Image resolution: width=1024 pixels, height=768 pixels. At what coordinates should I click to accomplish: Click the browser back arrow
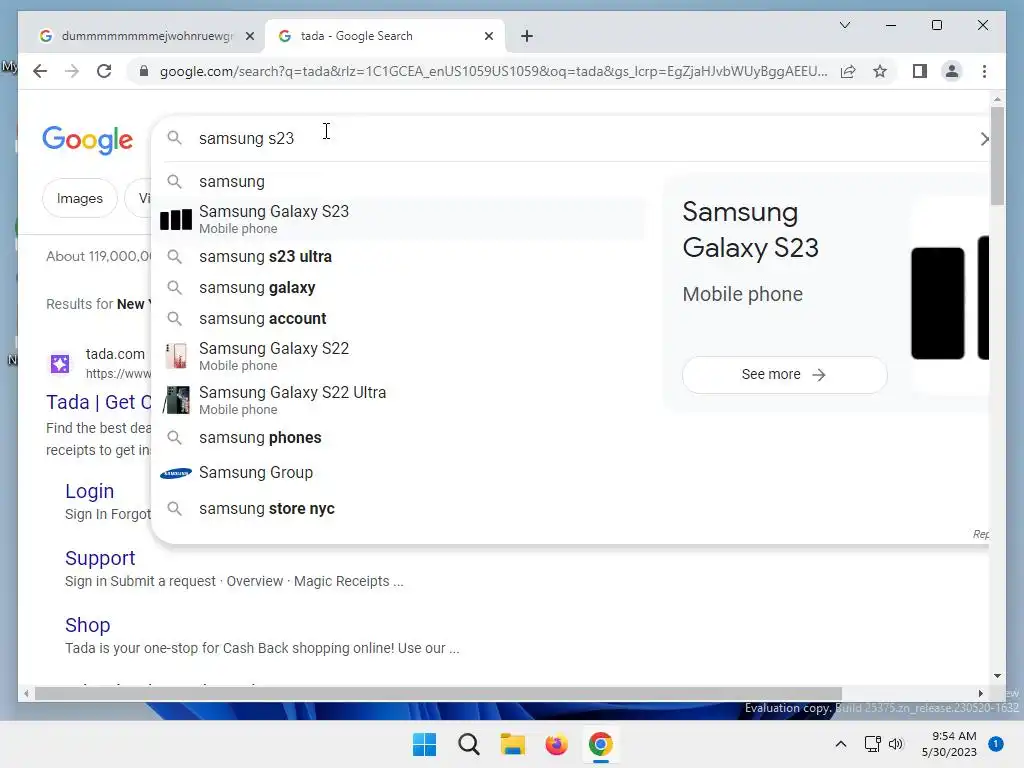point(40,71)
